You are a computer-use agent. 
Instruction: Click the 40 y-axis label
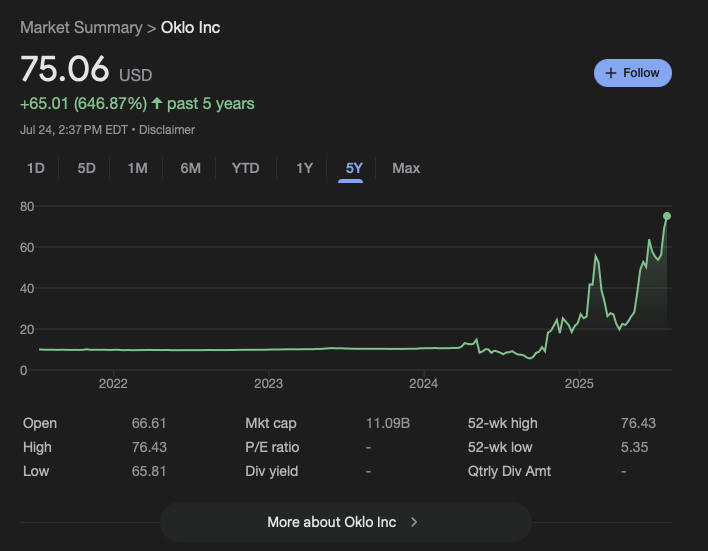pyautogui.click(x=27, y=288)
